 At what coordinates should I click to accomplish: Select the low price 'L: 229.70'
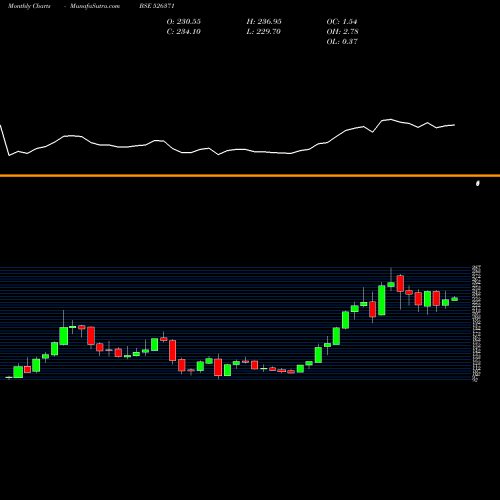click(x=264, y=32)
